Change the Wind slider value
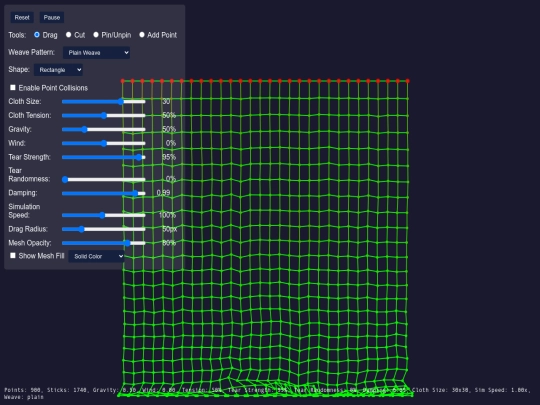 (x=104, y=143)
